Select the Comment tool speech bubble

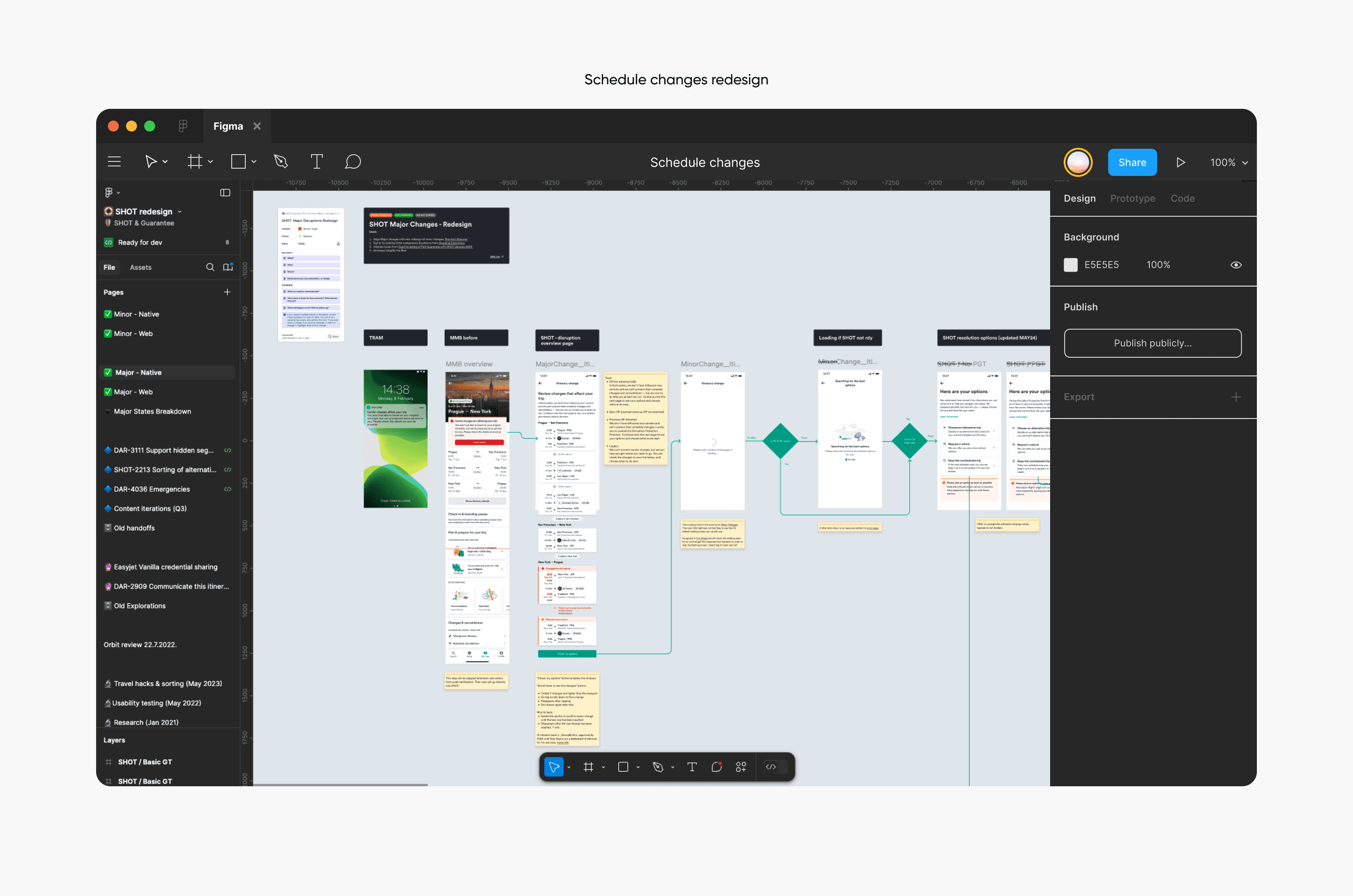pos(353,162)
